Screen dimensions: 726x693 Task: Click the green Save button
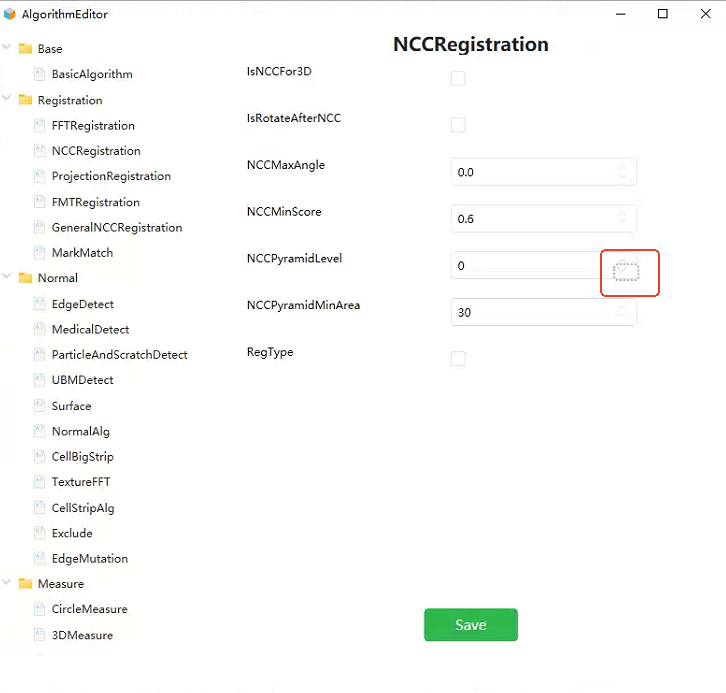click(x=470, y=624)
